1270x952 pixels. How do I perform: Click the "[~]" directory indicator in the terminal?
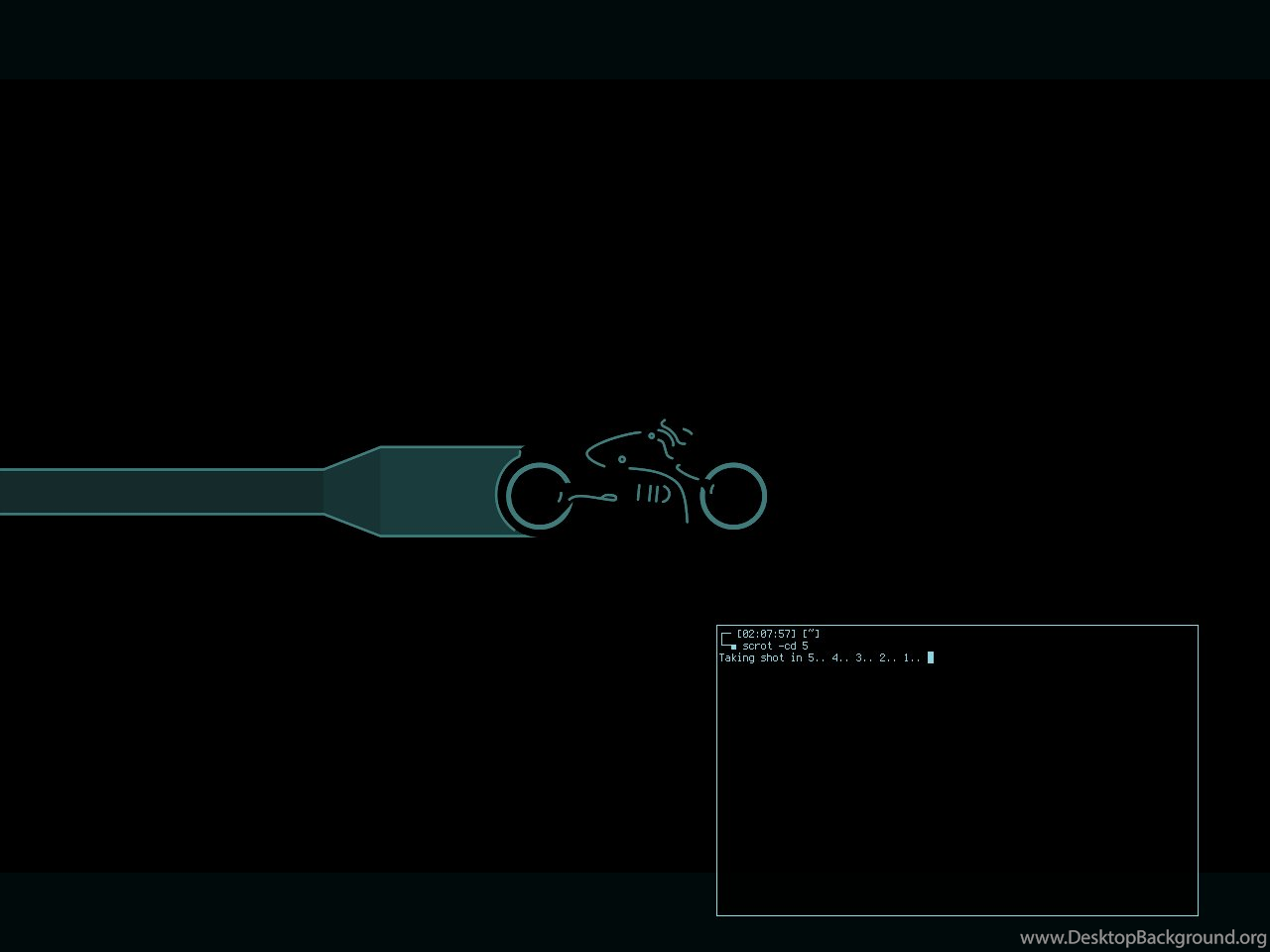click(812, 634)
